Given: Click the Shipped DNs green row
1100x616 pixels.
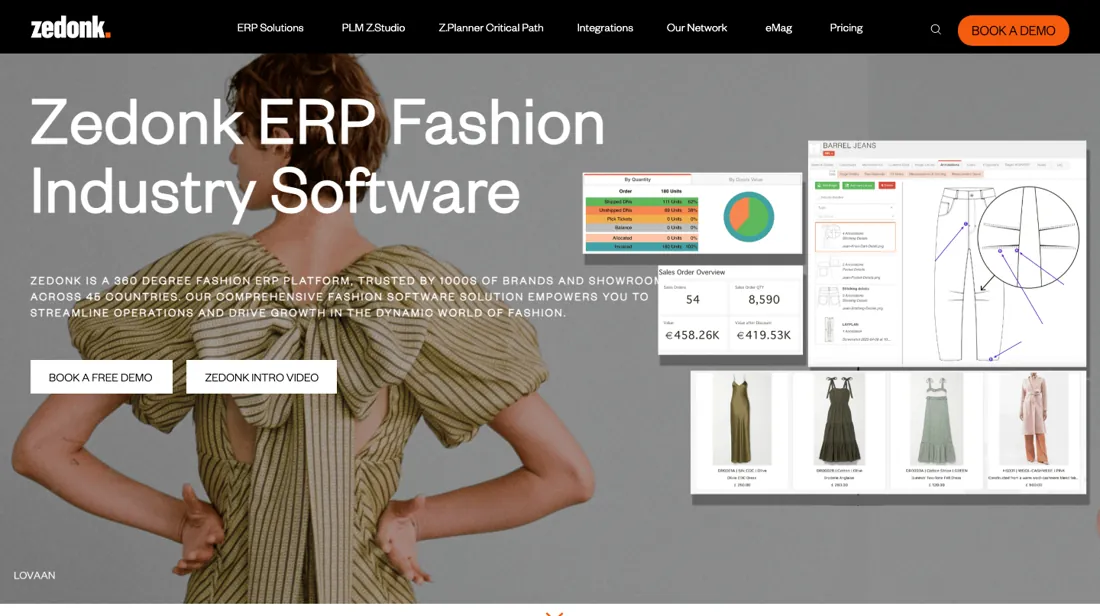Looking at the screenshot, I should [x=642, y=202].
